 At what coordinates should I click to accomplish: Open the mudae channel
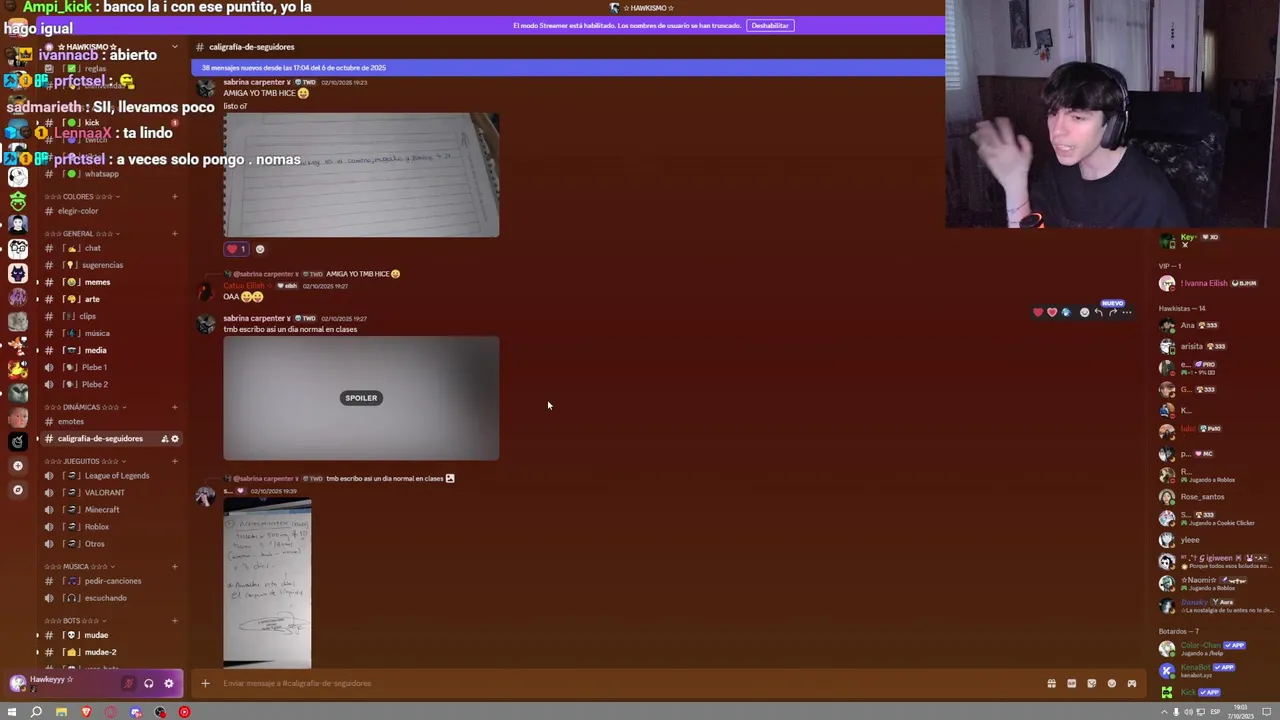click(110, 635)
